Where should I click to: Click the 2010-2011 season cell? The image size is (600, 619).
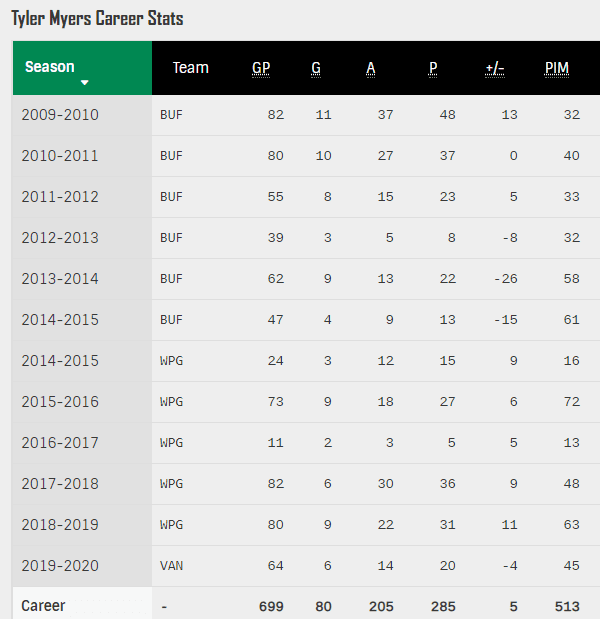[x=60, y=156]
